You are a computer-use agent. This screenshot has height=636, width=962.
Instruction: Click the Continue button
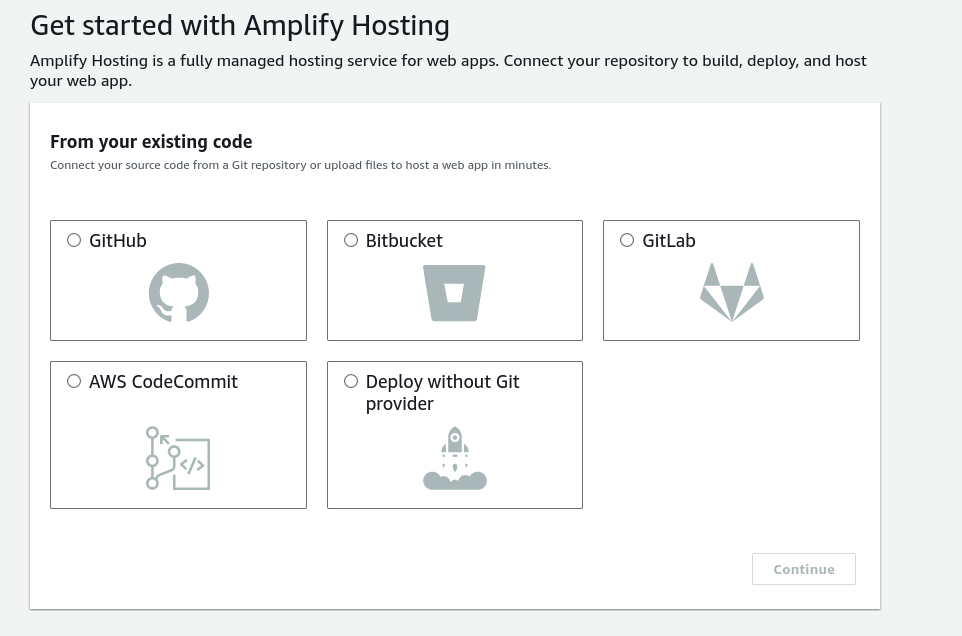804,569
